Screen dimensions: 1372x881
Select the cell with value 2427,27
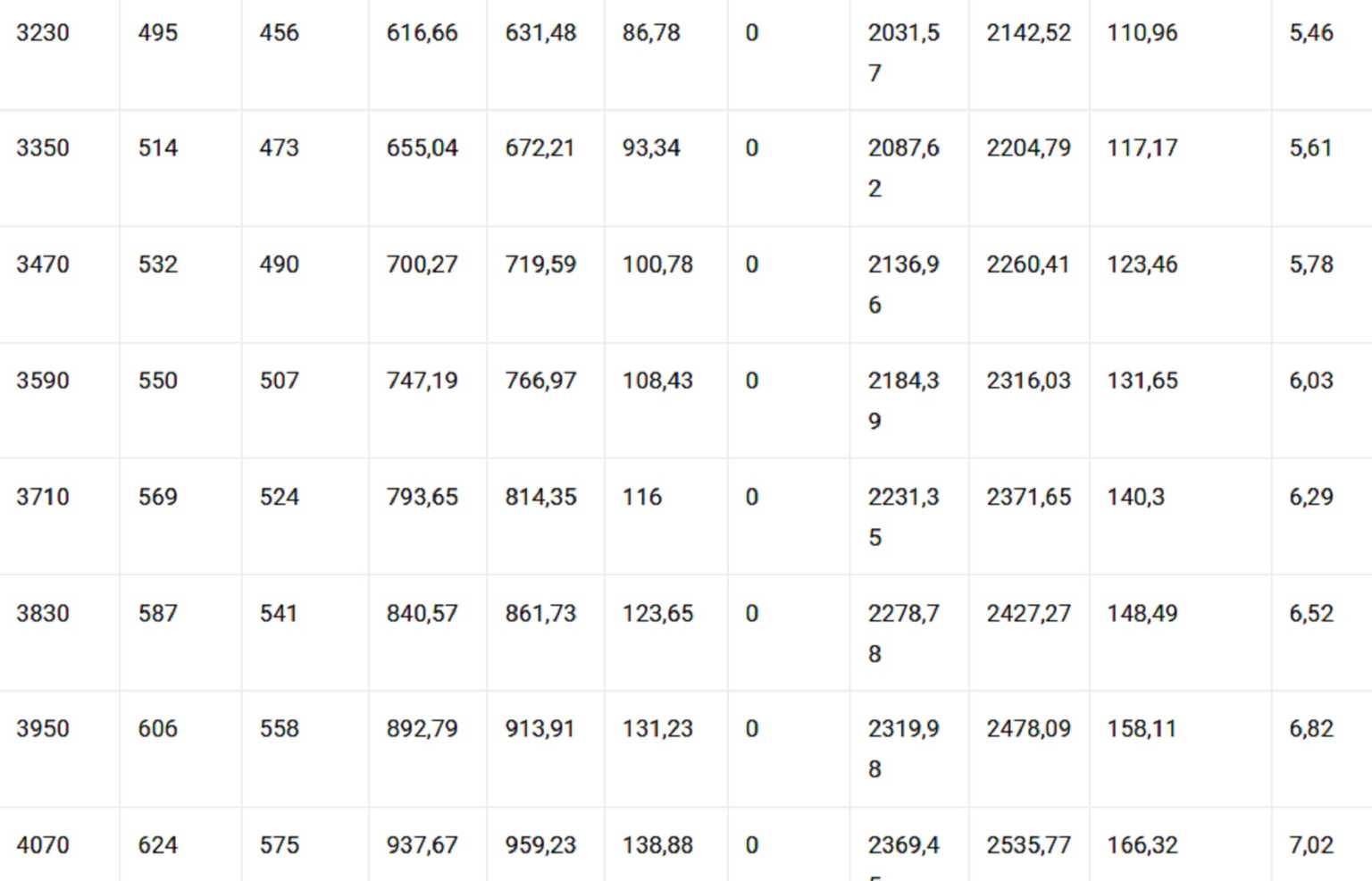tap(1028, 614)
